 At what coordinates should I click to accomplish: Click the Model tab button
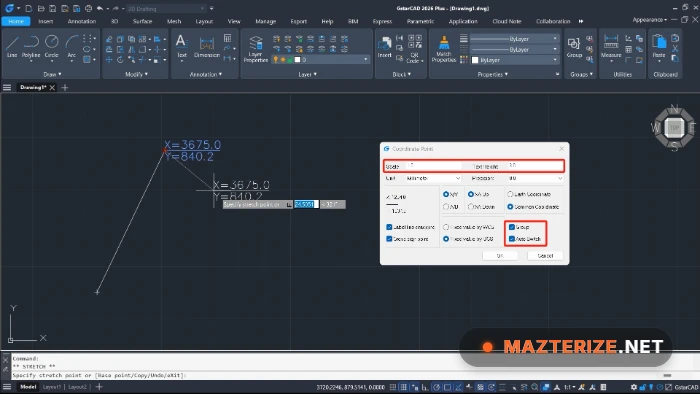[x=28, y=387]
